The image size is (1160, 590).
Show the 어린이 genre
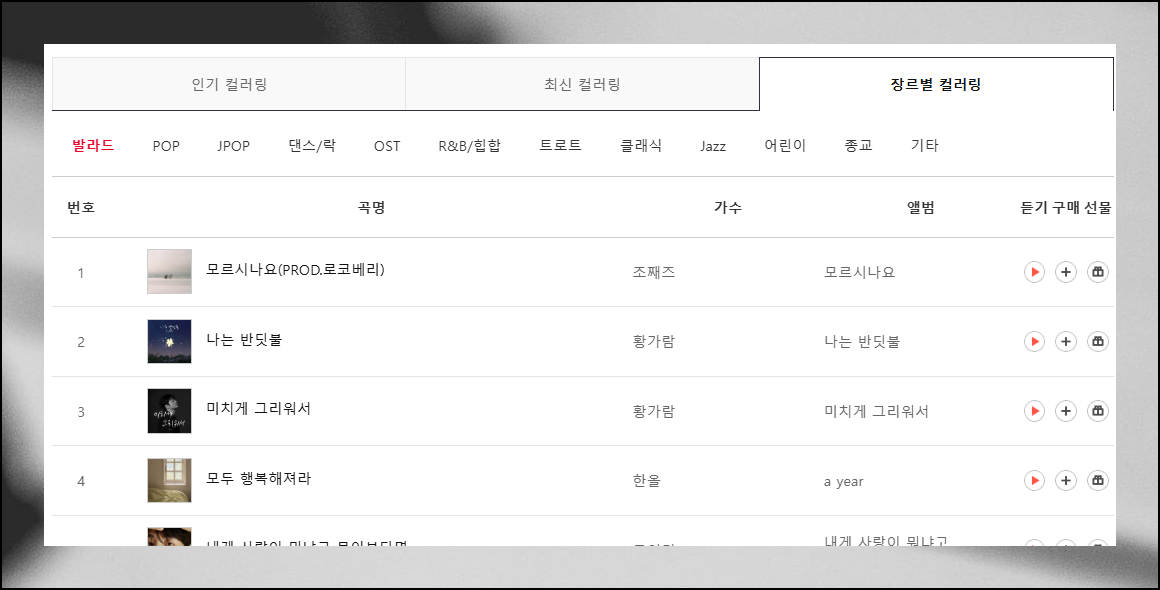(x=785, y=146)
